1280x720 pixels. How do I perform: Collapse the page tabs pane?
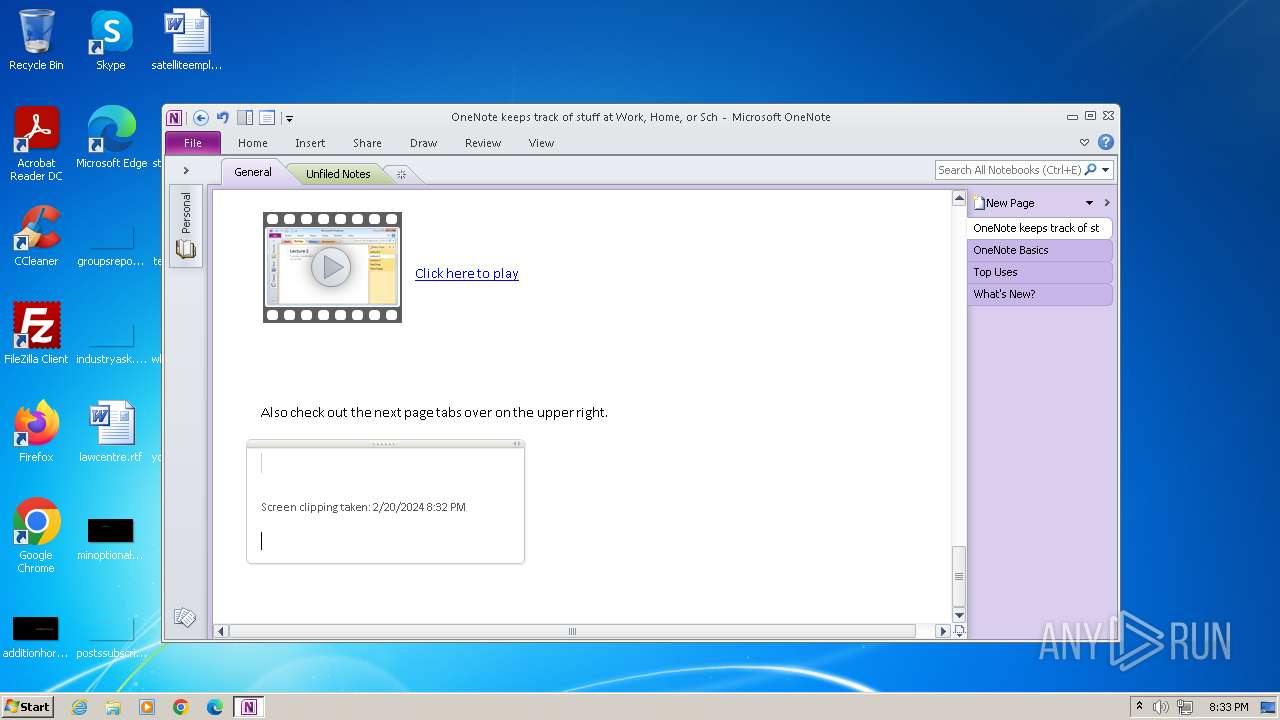coord(1107,203)
